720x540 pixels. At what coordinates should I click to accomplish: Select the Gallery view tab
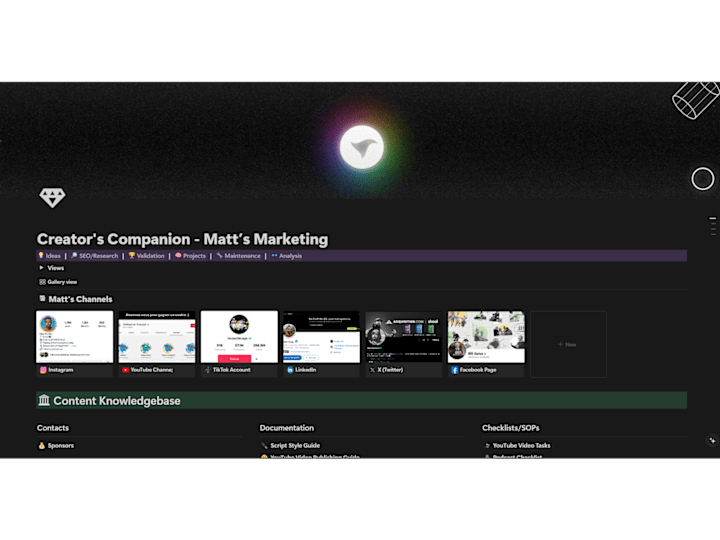[58, 282]
